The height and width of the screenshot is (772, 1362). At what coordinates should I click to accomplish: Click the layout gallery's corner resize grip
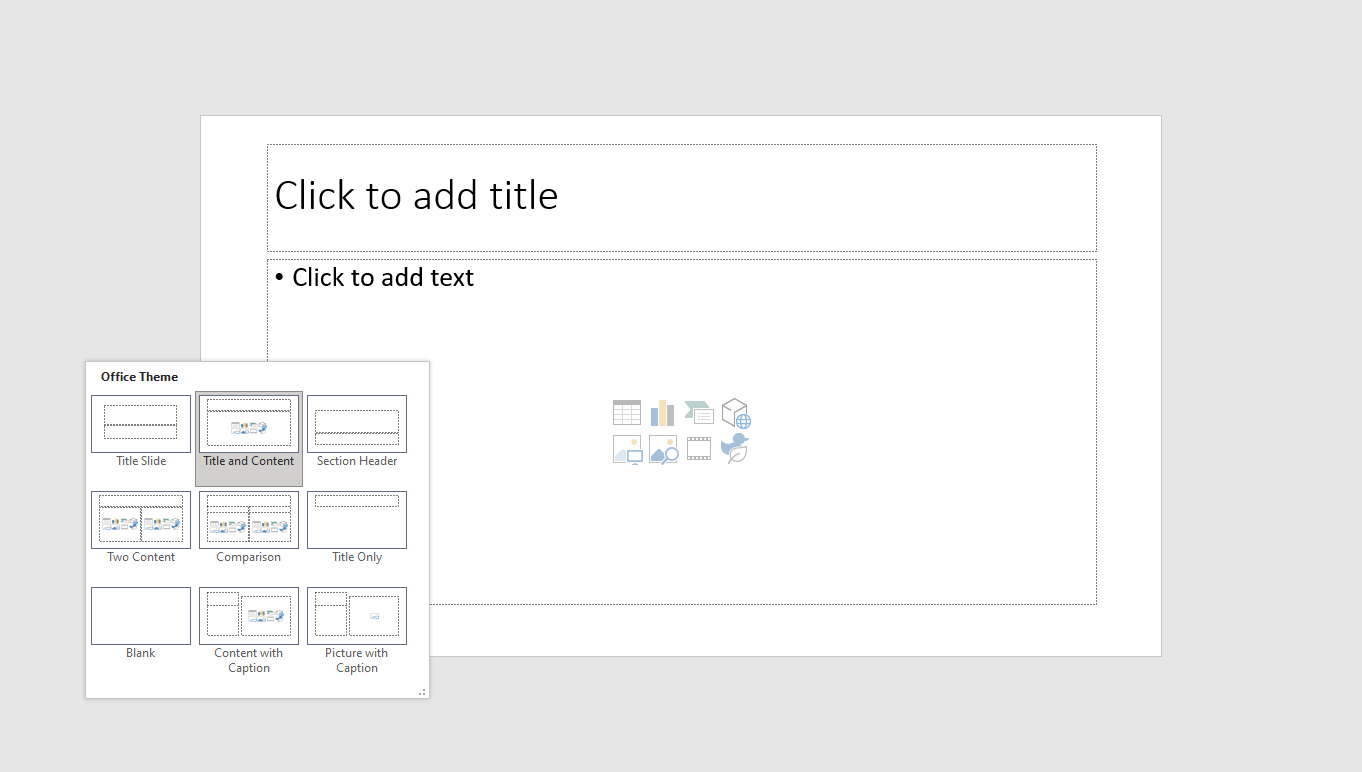[x=422, y=691]
